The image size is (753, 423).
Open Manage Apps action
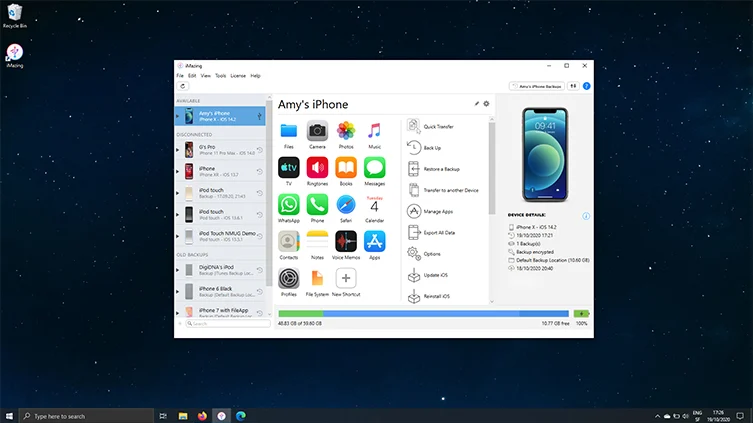[x=430, y=211]
